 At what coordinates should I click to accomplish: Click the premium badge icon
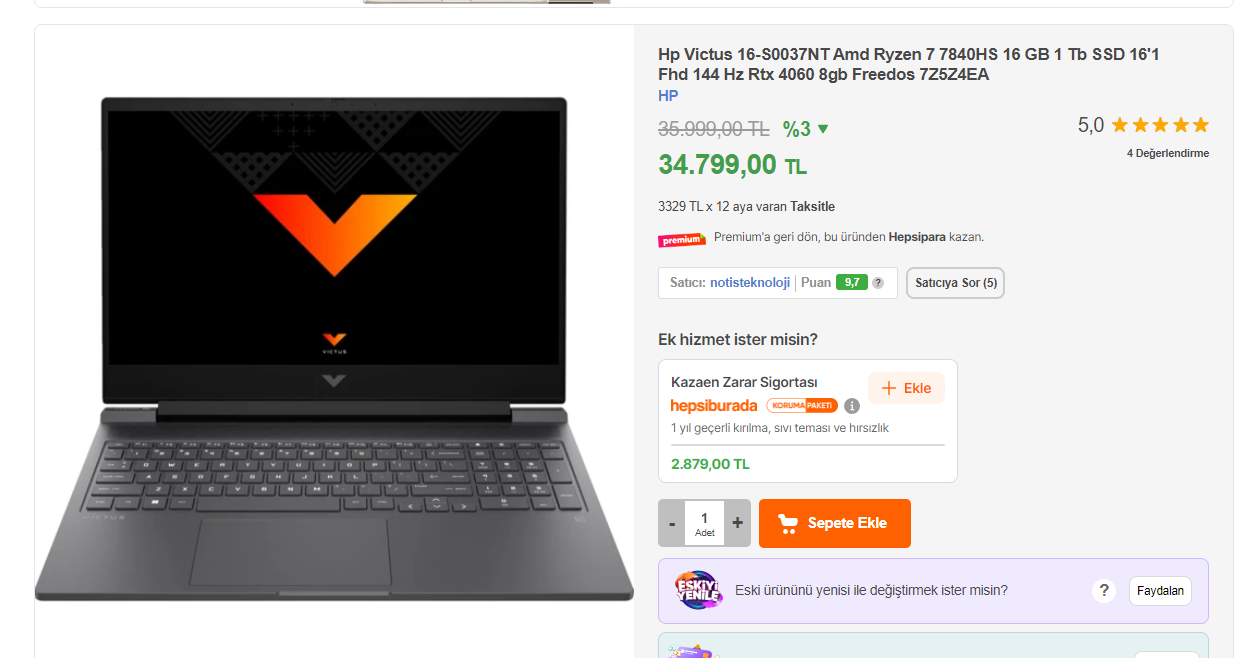(681, 239)
